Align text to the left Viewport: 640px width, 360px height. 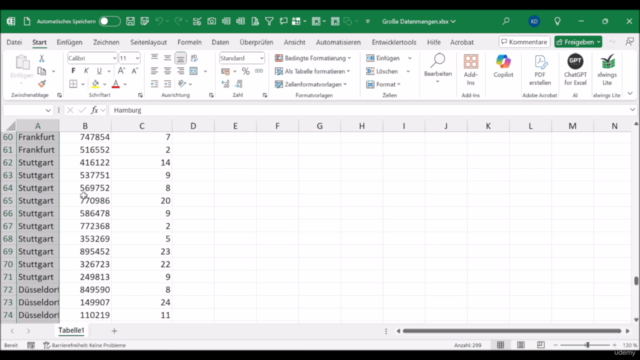pyautogui.click(x=154, y=71)
